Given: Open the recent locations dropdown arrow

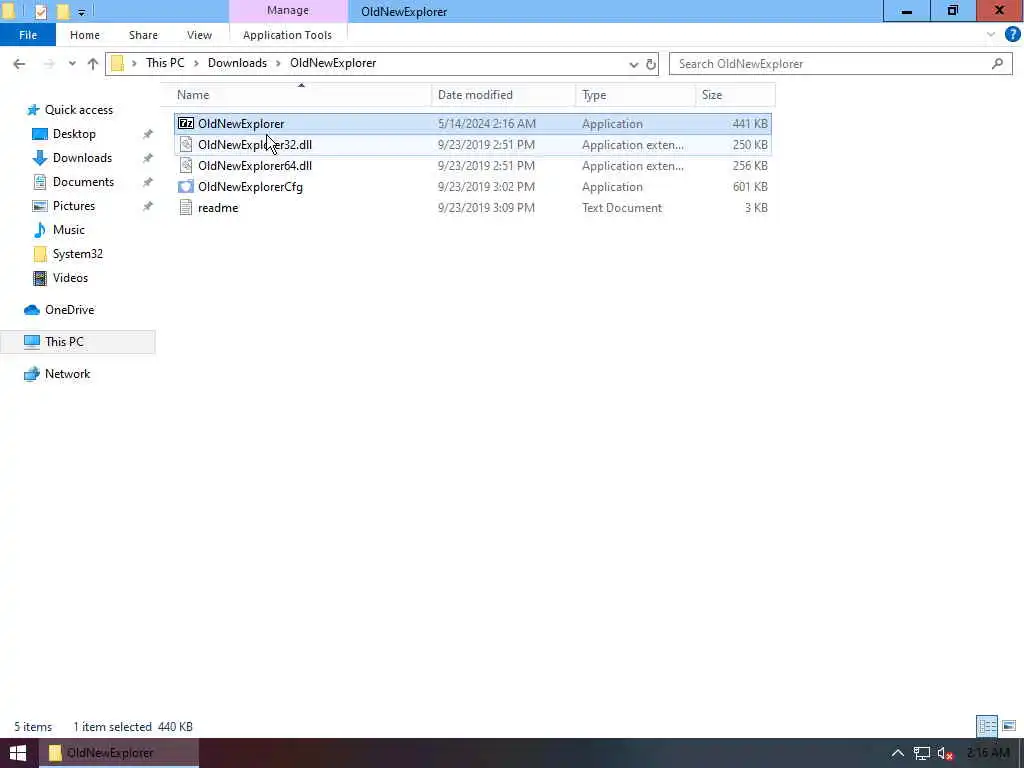Looking at the screenshot, I should 72,63.
